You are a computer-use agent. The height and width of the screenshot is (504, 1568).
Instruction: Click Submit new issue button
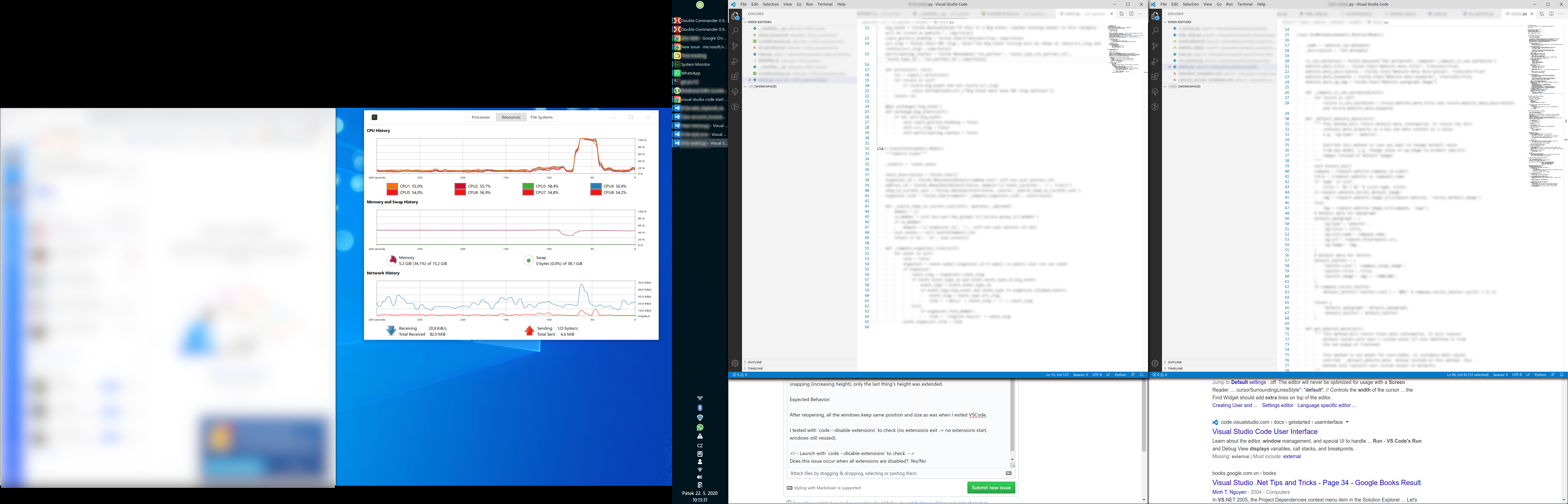pos(991,488)
